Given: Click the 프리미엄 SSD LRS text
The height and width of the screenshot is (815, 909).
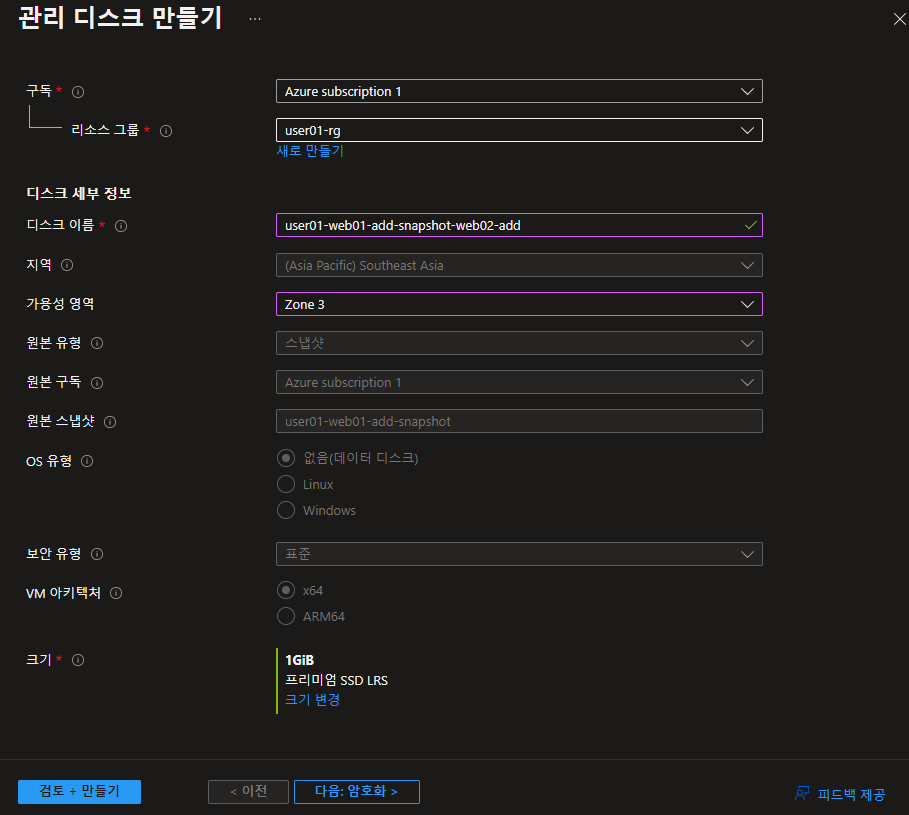Looking at the screenshot, I should point(336,681).
